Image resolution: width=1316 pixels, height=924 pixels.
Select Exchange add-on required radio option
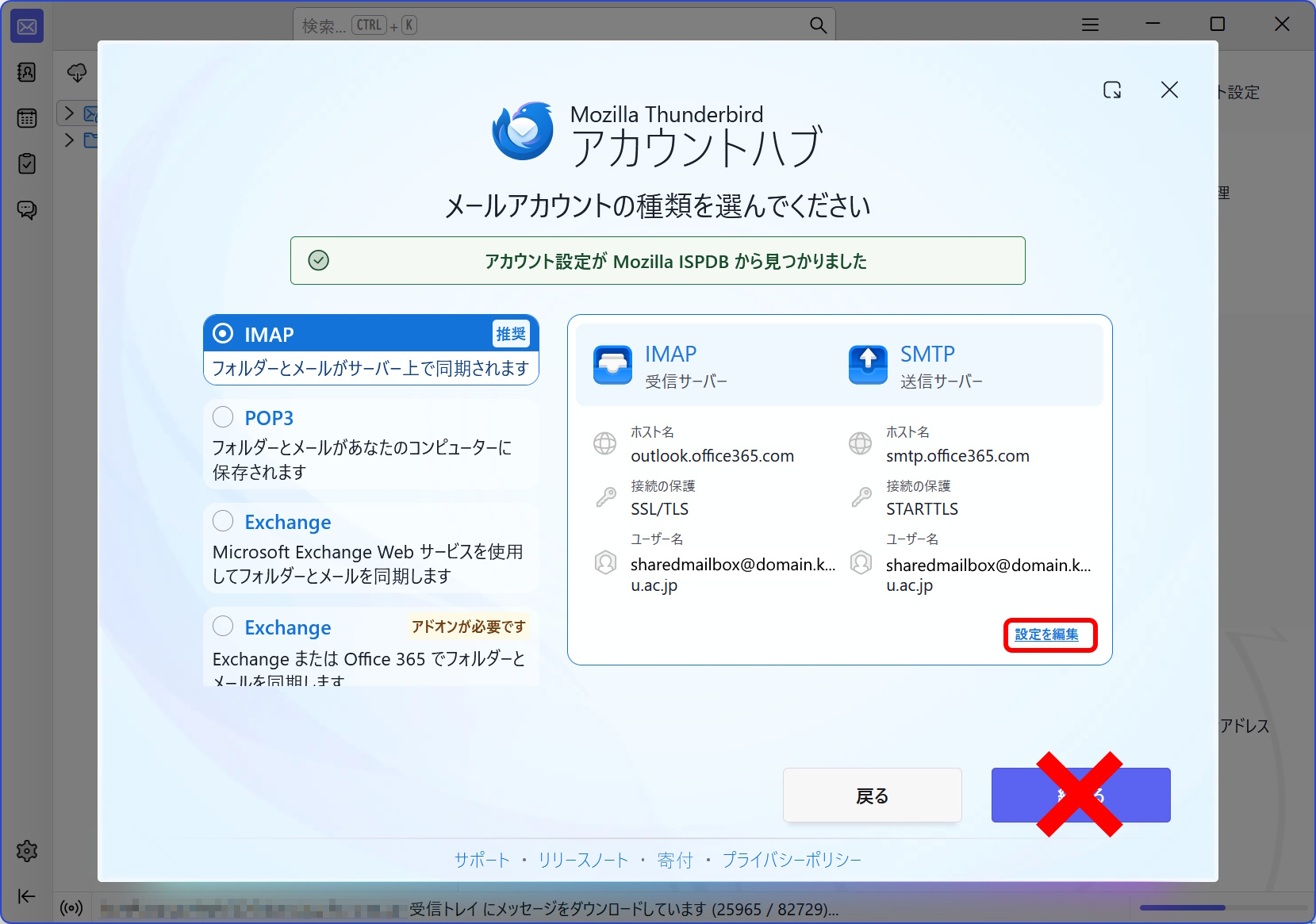pyautogui.click(x=224, y=627)
